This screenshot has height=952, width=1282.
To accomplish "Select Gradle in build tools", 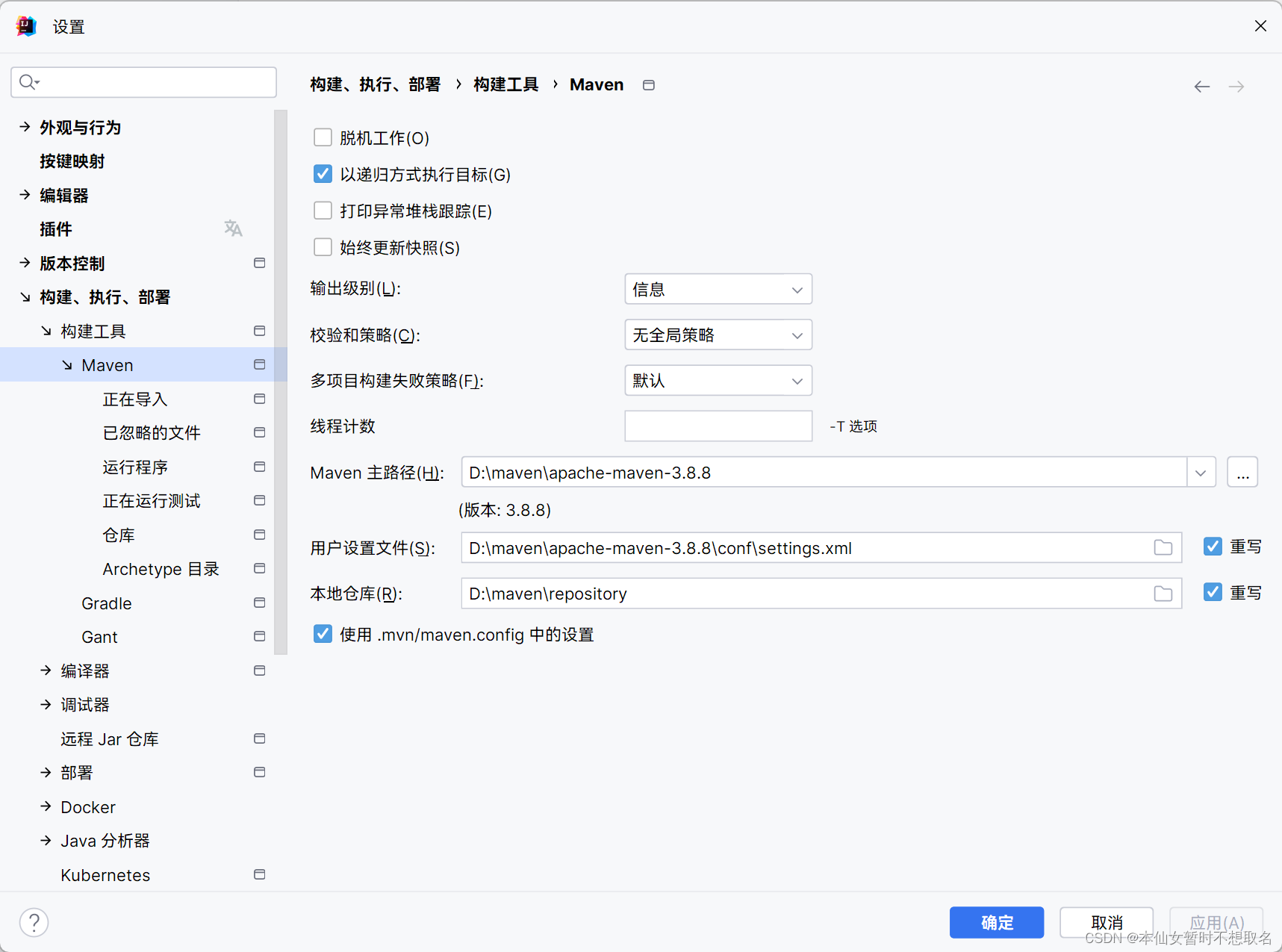I will point(107,603).
